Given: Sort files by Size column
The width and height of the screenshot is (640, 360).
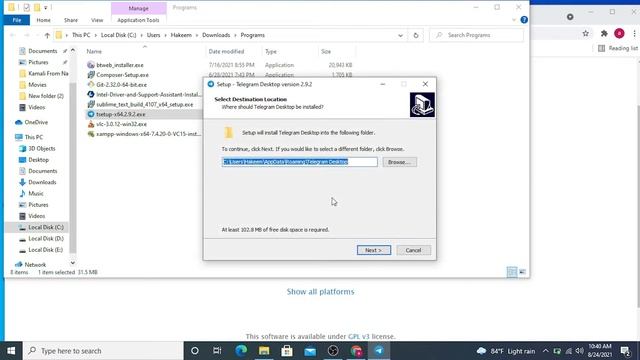Looking at the screenshot, I should pos(326,51).
